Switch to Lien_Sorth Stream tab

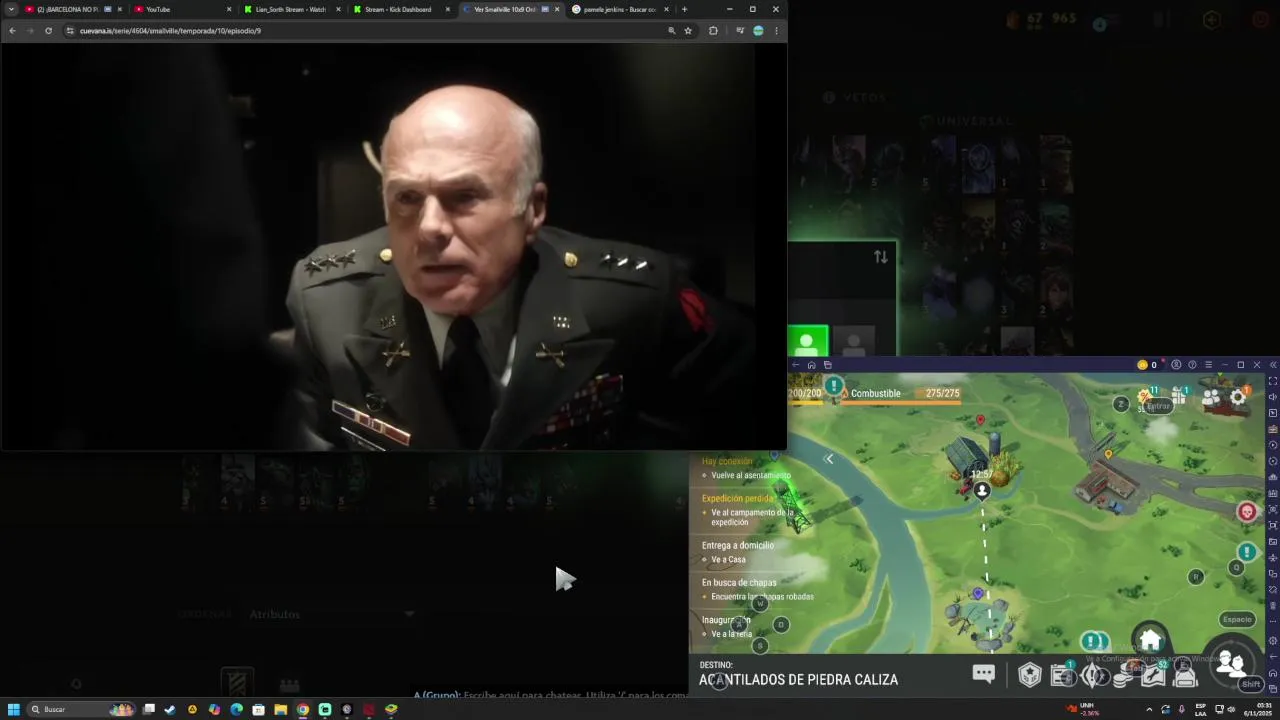(x=290, y=9)
